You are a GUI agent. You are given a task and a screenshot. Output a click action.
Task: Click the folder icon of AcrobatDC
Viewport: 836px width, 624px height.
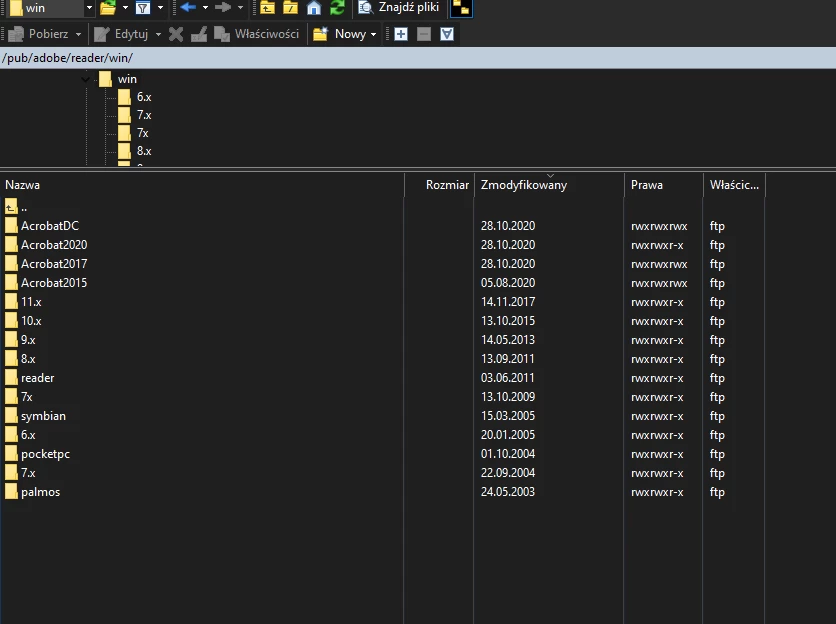pos(11,225)
